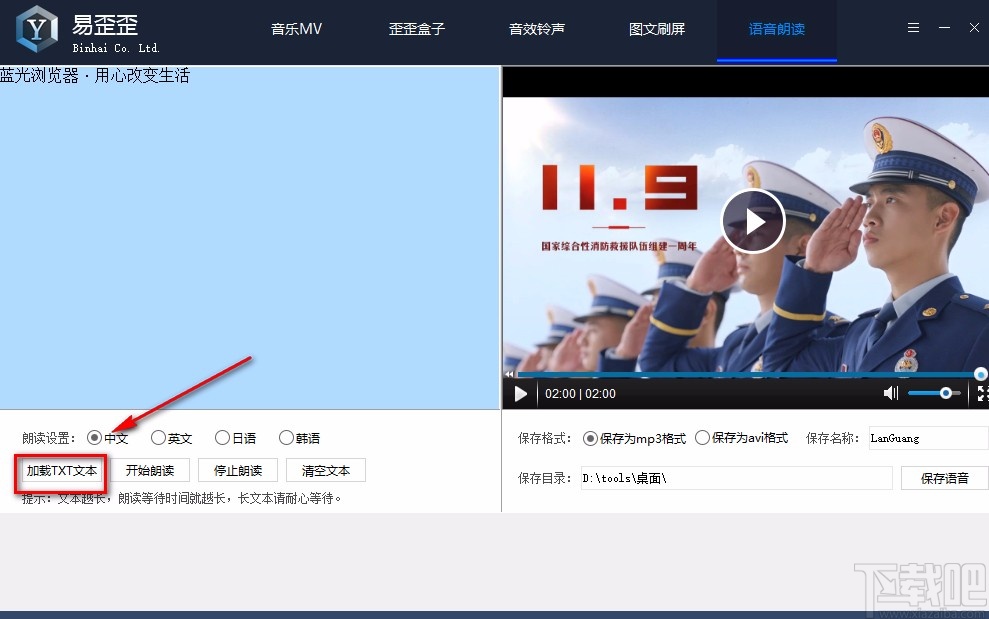Viewport: 989px width, 619px height.
Task: Mute audio using the speaker icon
Action: tap(890, 393)
